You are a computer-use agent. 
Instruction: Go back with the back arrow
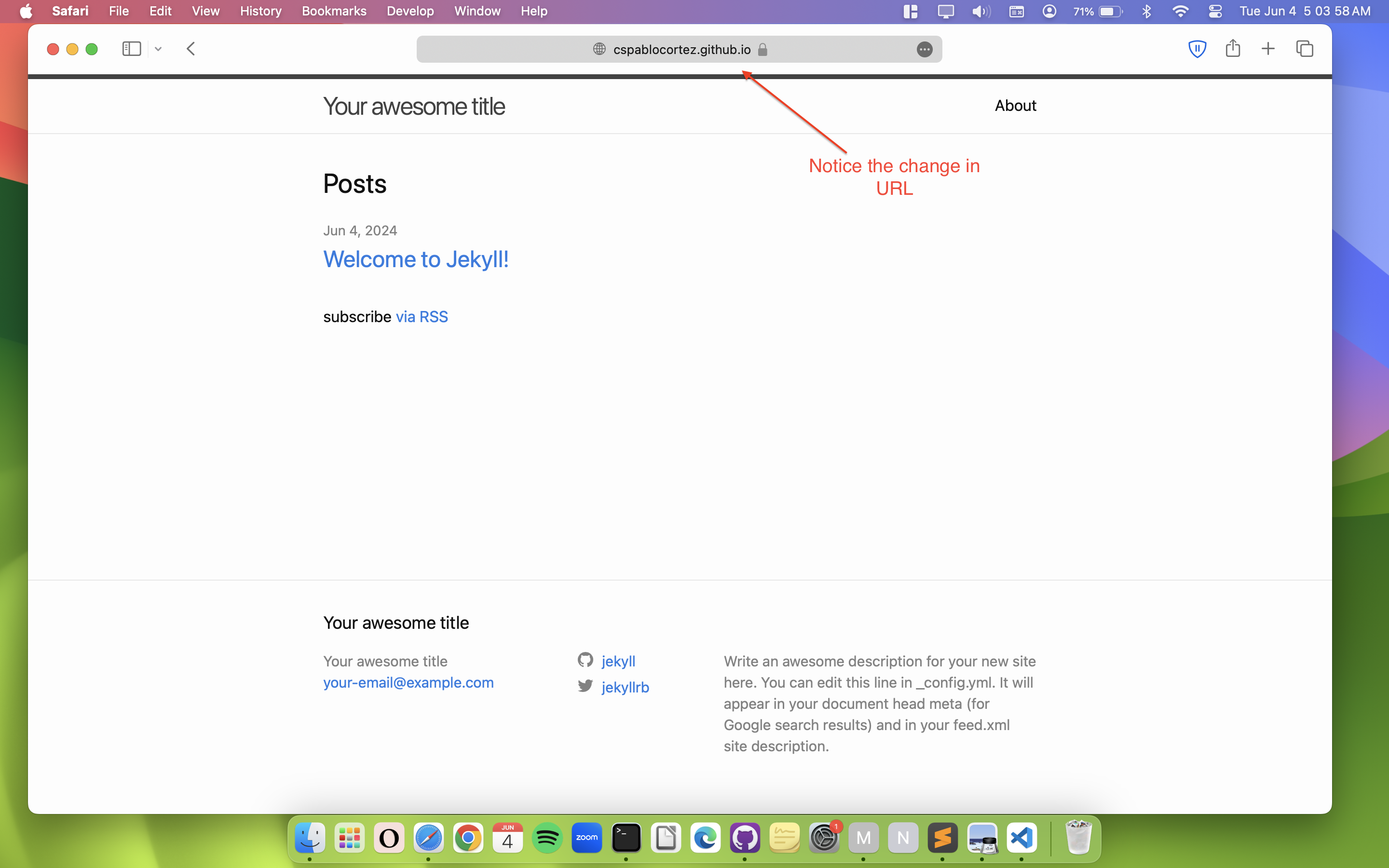[191, 49]
